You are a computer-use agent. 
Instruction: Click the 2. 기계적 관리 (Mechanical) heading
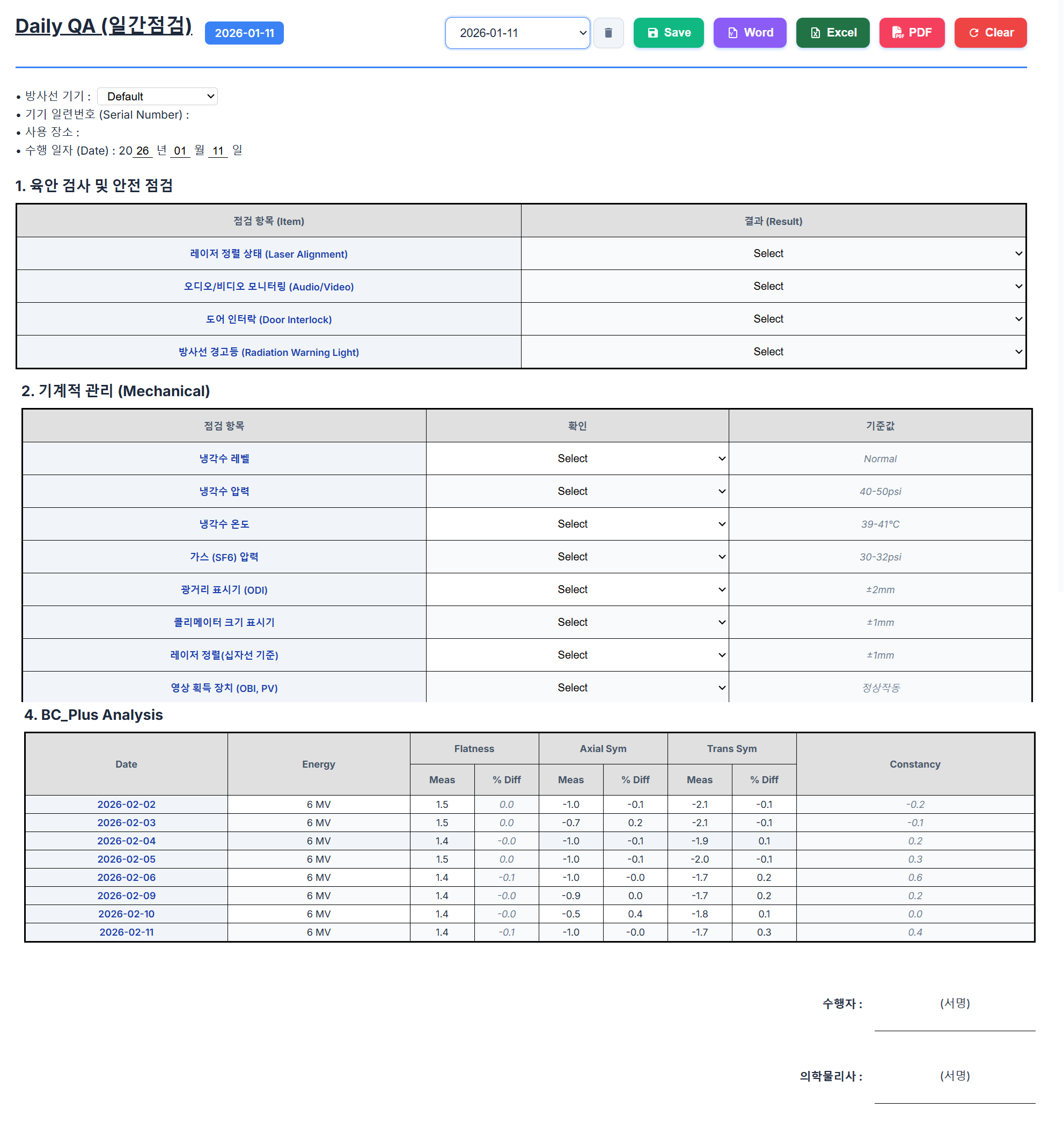tap(116, 391)
